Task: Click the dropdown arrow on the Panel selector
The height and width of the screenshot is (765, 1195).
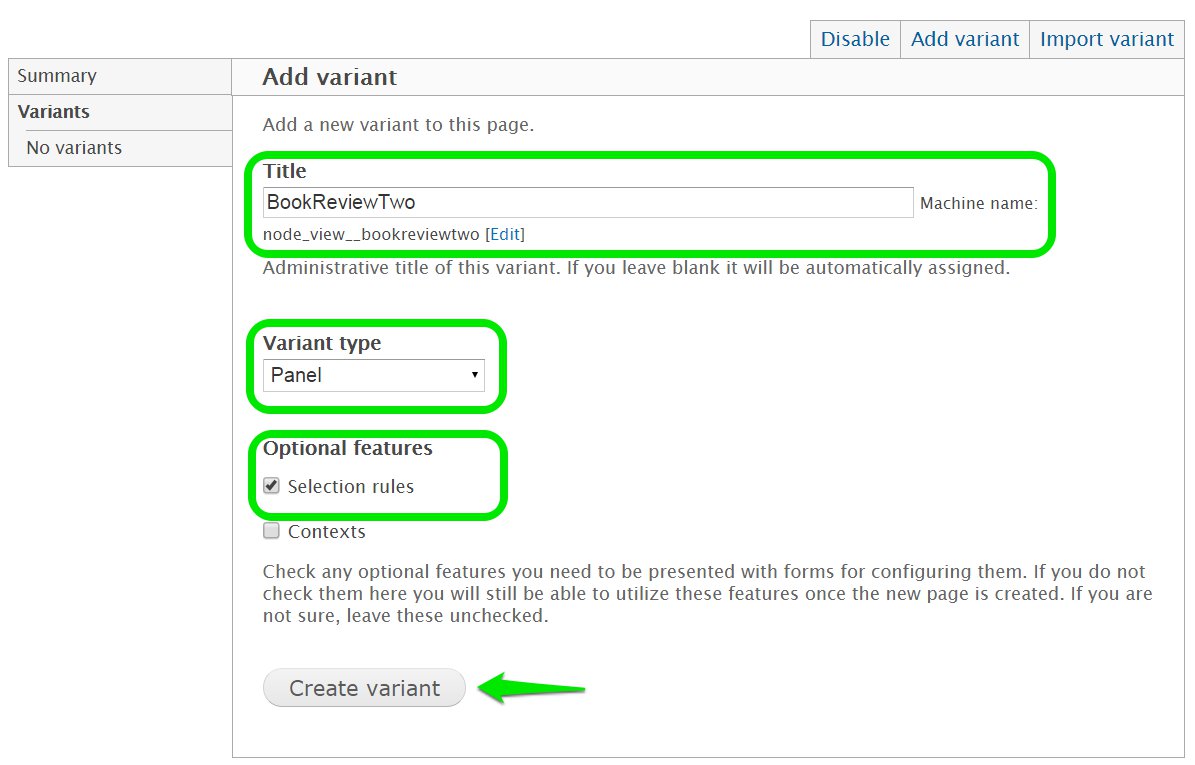Action: [x=475, y=375]
